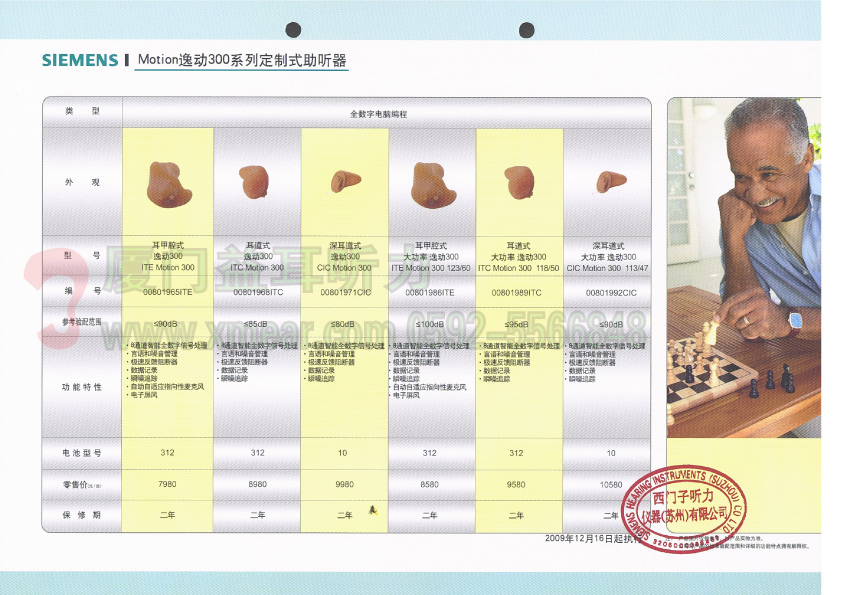Click the hearing aid image above 00801971CIC
Image resolution: width=842 pixels, height=595 pixels.
[x=345, y=181]
